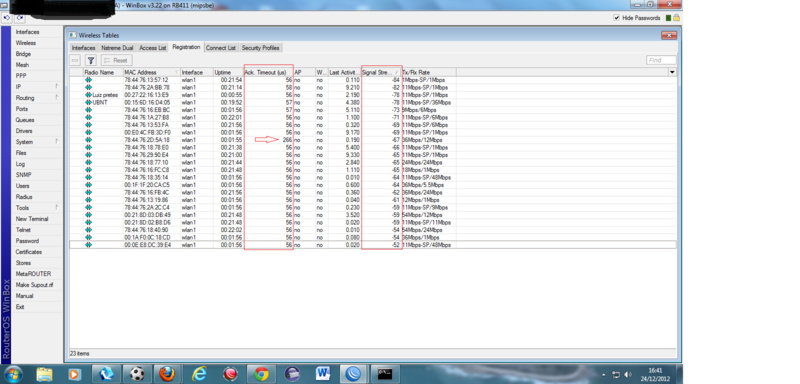The height and width of the screenshot is (384, 800).
Task: Open Firefox from the taskbar
Action: point(167,374)
